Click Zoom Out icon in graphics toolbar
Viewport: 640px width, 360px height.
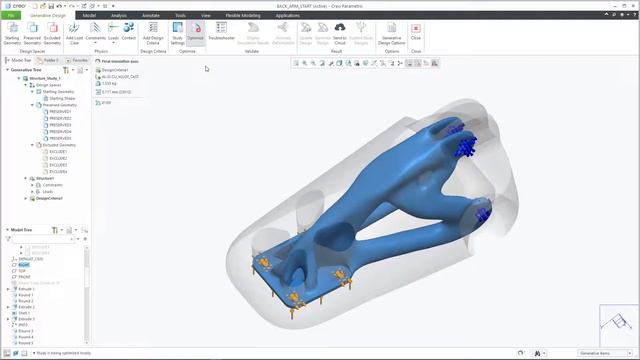click(313, 63)
